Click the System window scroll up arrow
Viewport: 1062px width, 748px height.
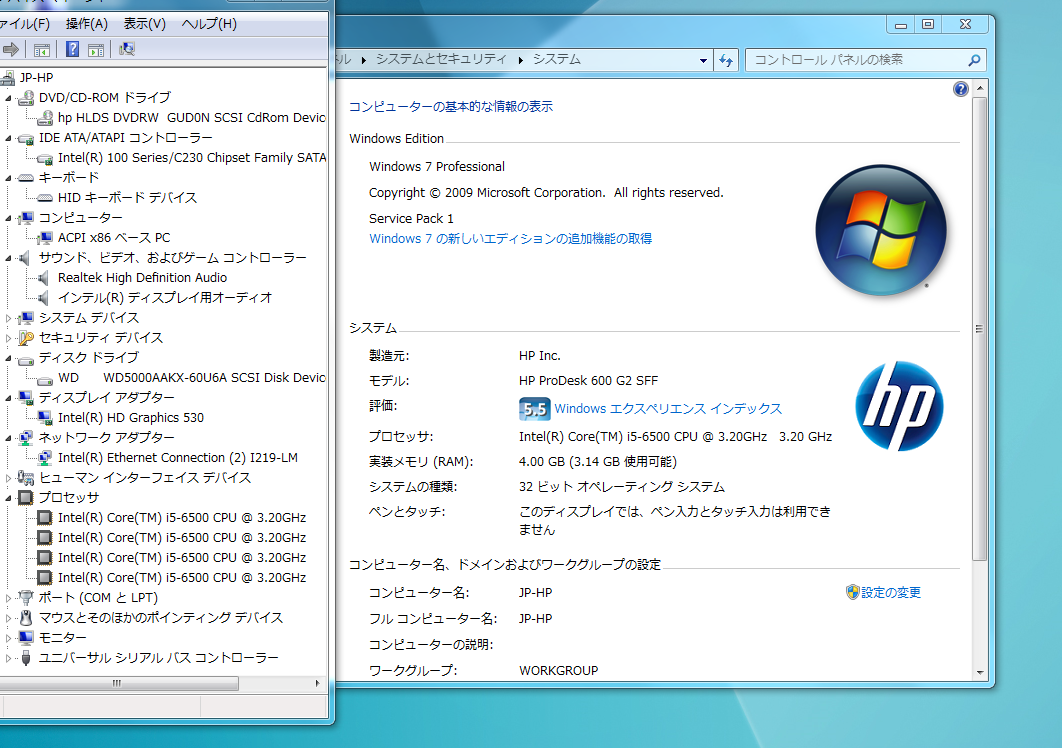979,89
